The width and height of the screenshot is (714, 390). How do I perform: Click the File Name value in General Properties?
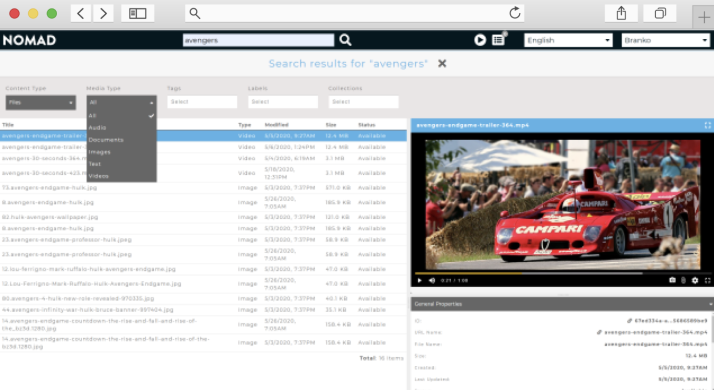656,344
